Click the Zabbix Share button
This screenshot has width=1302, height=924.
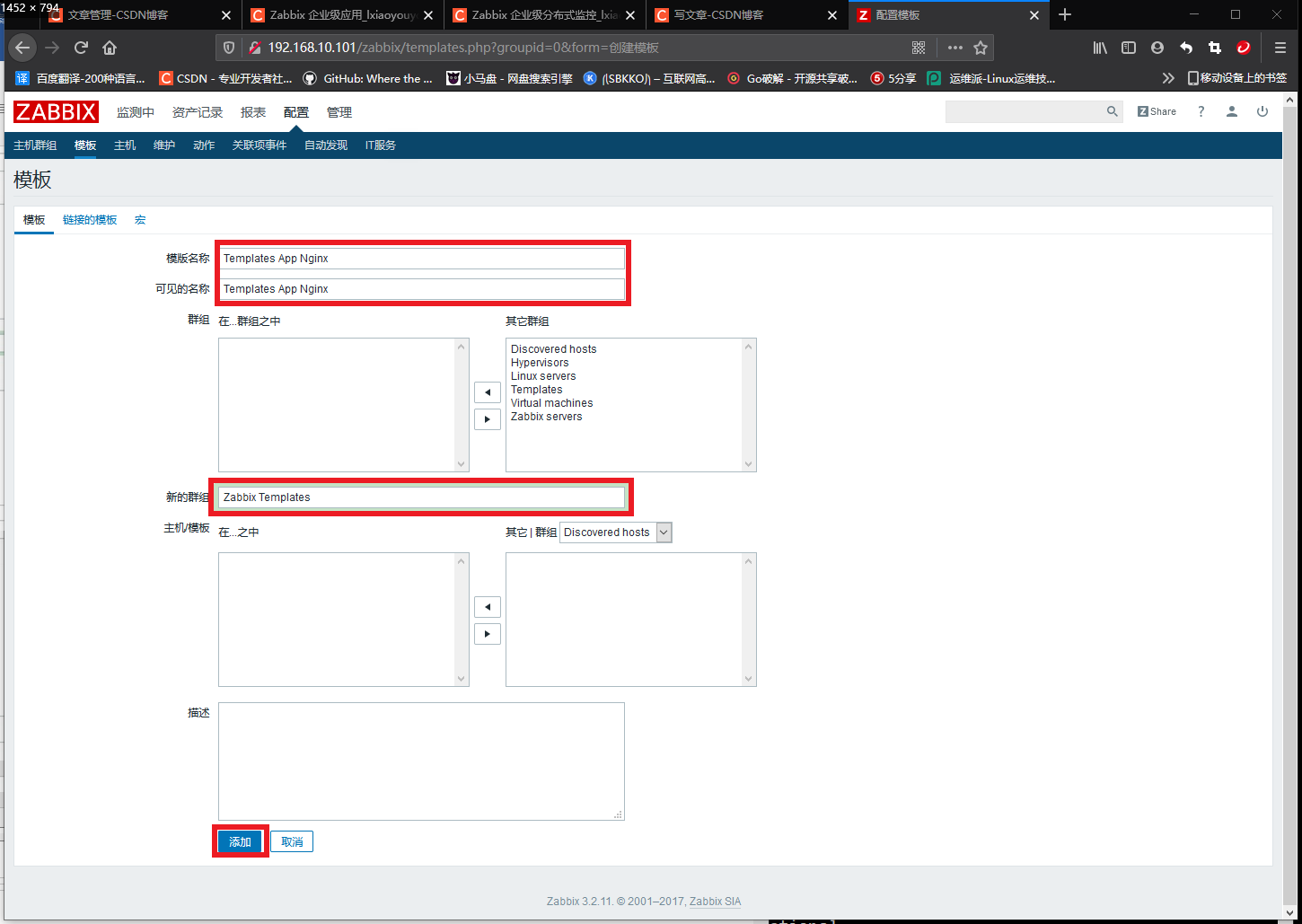pyautogui.click(x=1157, y=111)
